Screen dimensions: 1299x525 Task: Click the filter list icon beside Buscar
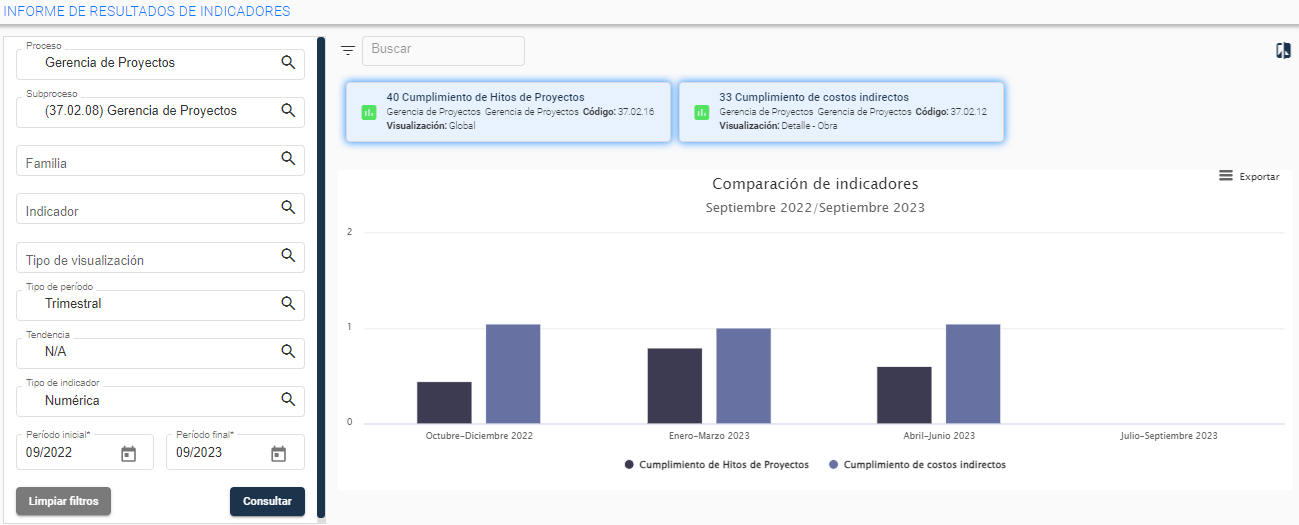point(348,50)
